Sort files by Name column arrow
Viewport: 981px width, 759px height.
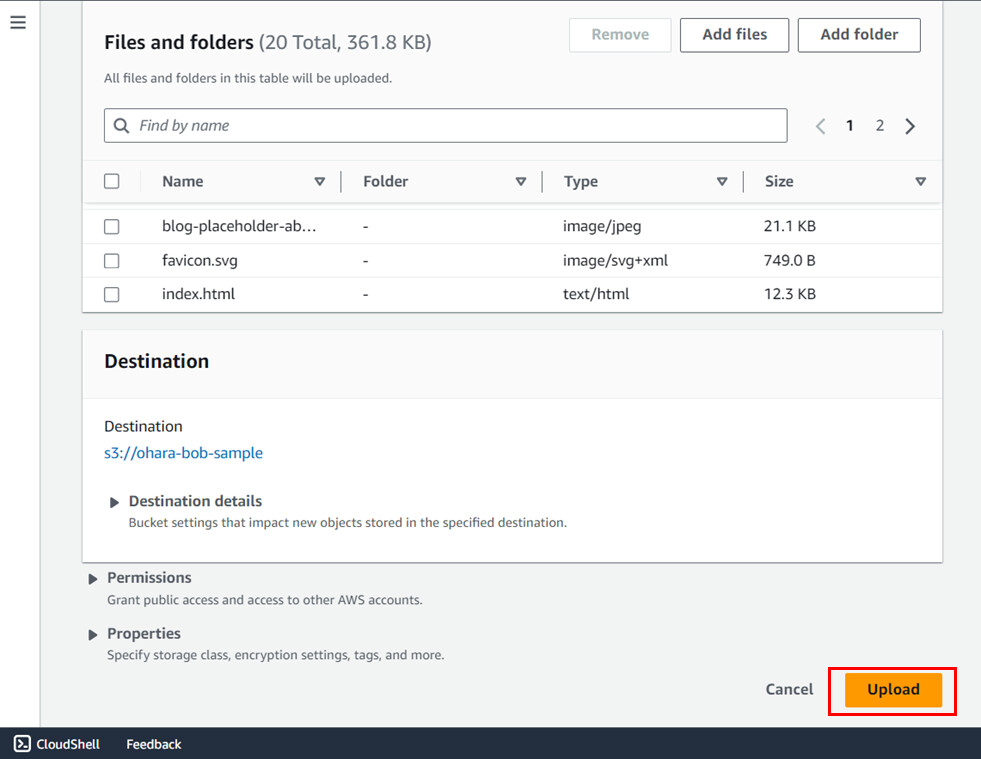(x=320, y=182)
